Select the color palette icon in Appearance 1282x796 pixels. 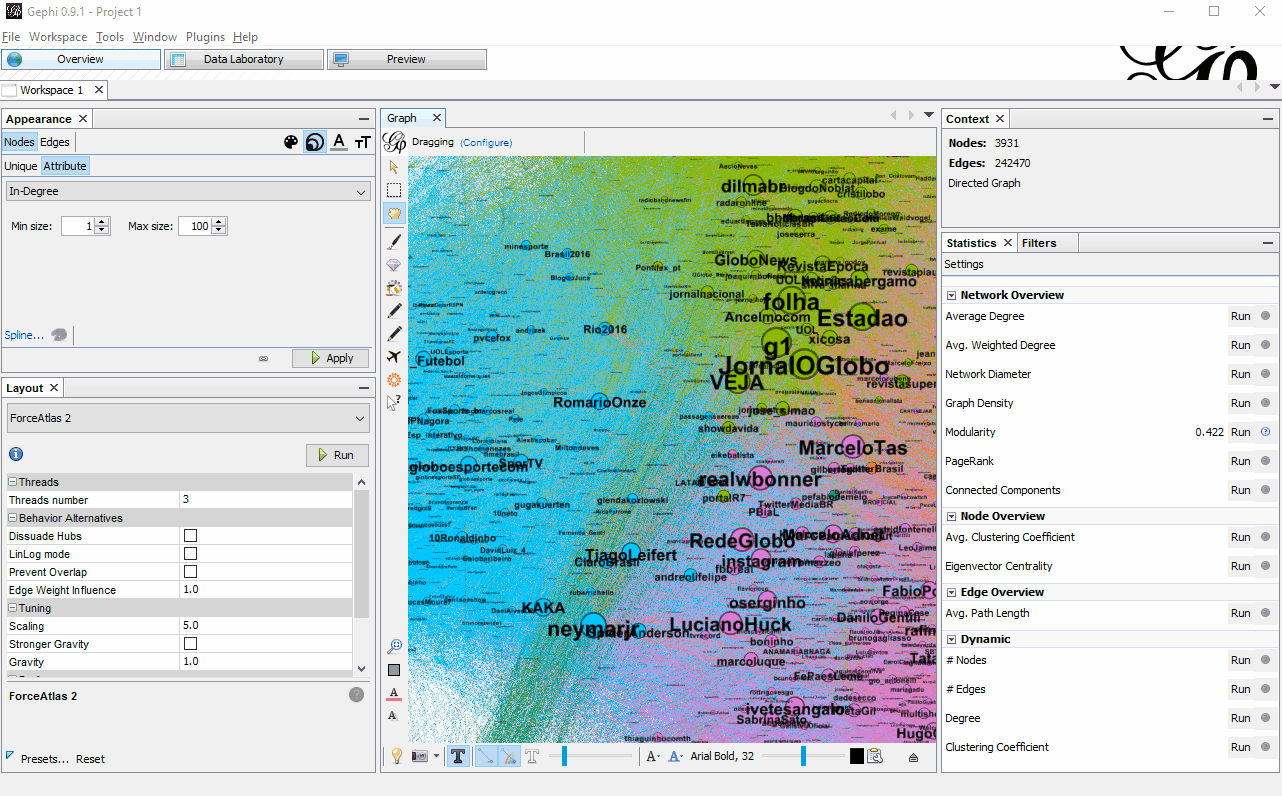(291, 142)
